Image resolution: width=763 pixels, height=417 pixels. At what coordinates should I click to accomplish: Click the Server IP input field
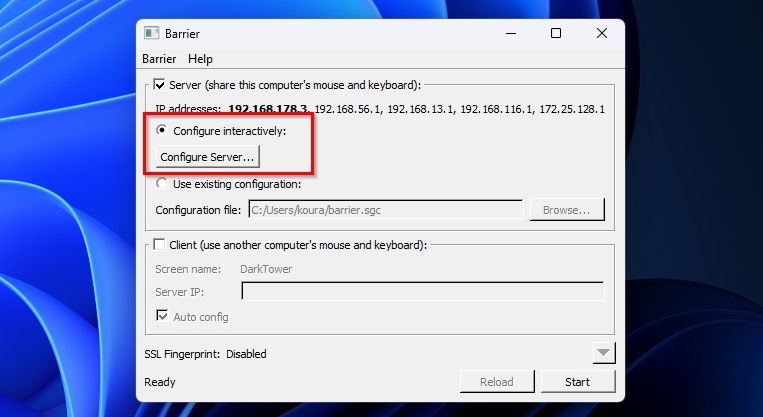click(x=423, y=291)
